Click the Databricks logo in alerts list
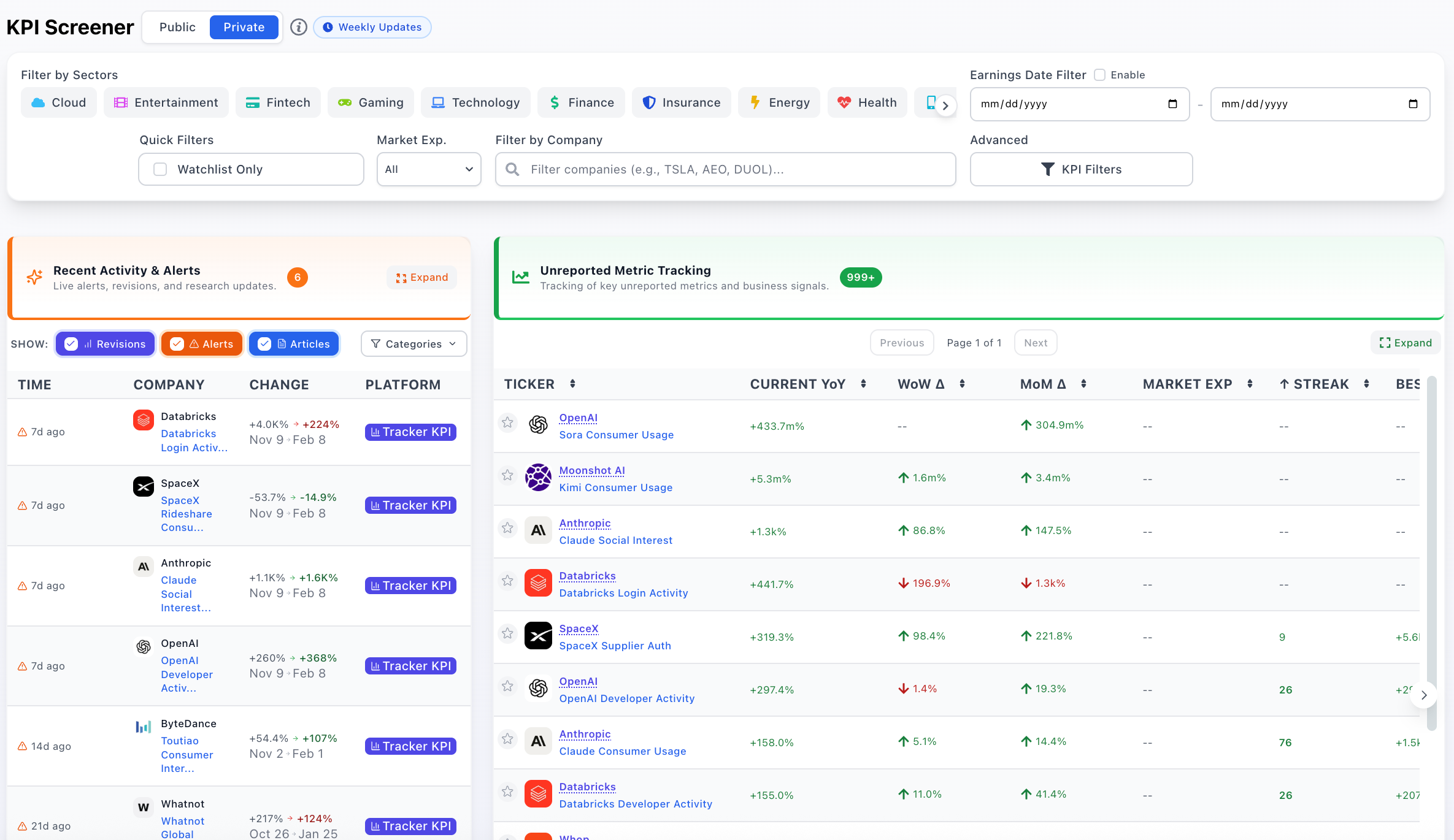Image resolution: width=1454 pixels, height=840 pixels. 144,420
